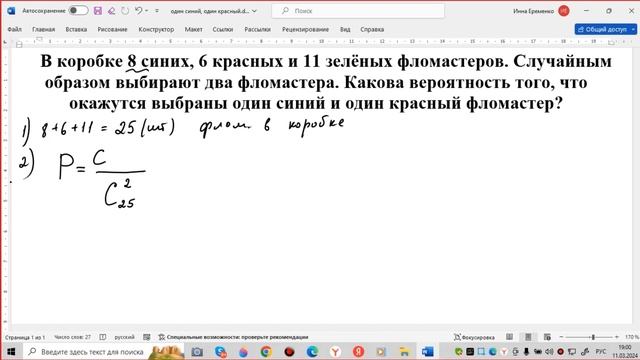This screenshot has width=640, height=360.
Task: Open the Undo history dropdown arrow
Action: tap(147, 11)
